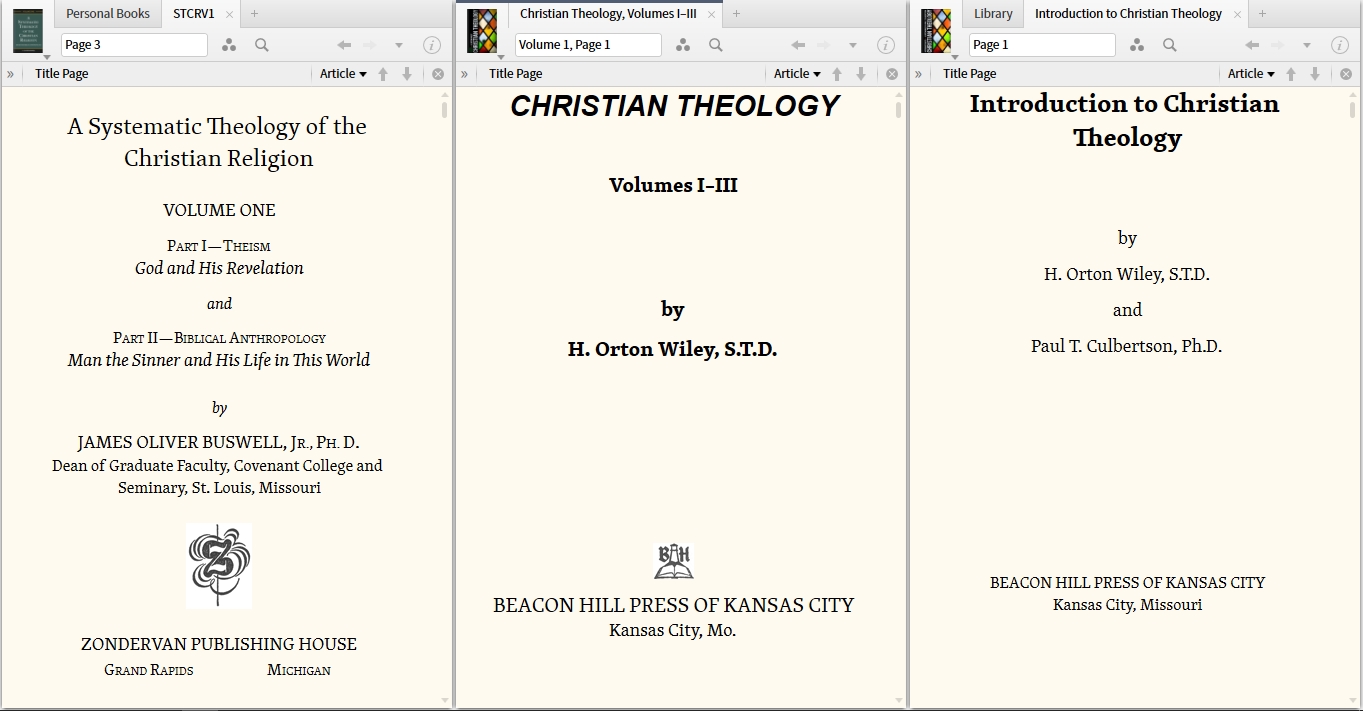Open resource info in STCRV1 panel
Screen dimensions: 1363x711
pyautogui.click(x=432, y=45)
